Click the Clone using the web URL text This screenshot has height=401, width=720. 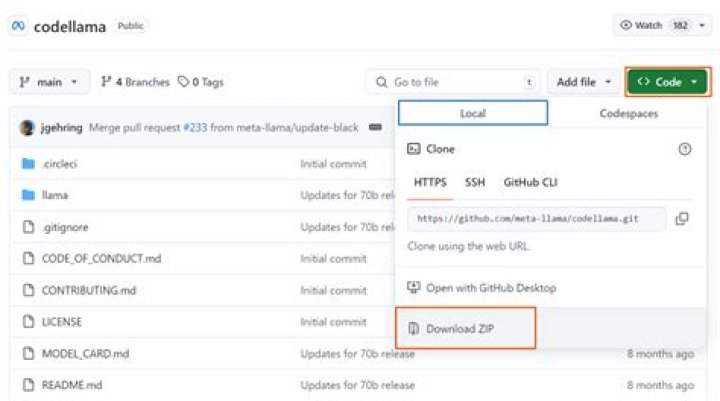pyautogui.click(x=468, y=246)
